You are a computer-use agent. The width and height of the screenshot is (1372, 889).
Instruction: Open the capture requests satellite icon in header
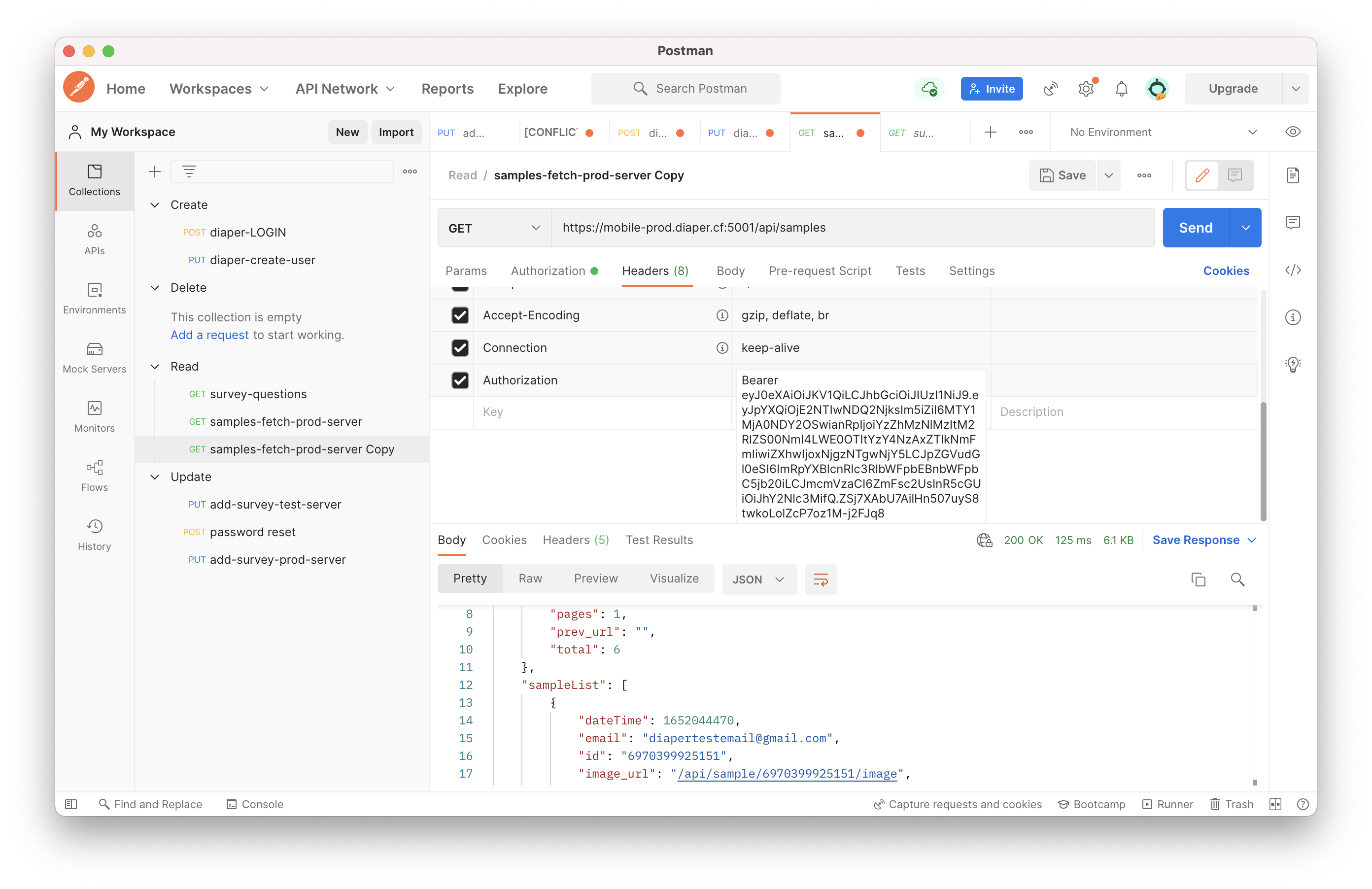click(1050, 89)
